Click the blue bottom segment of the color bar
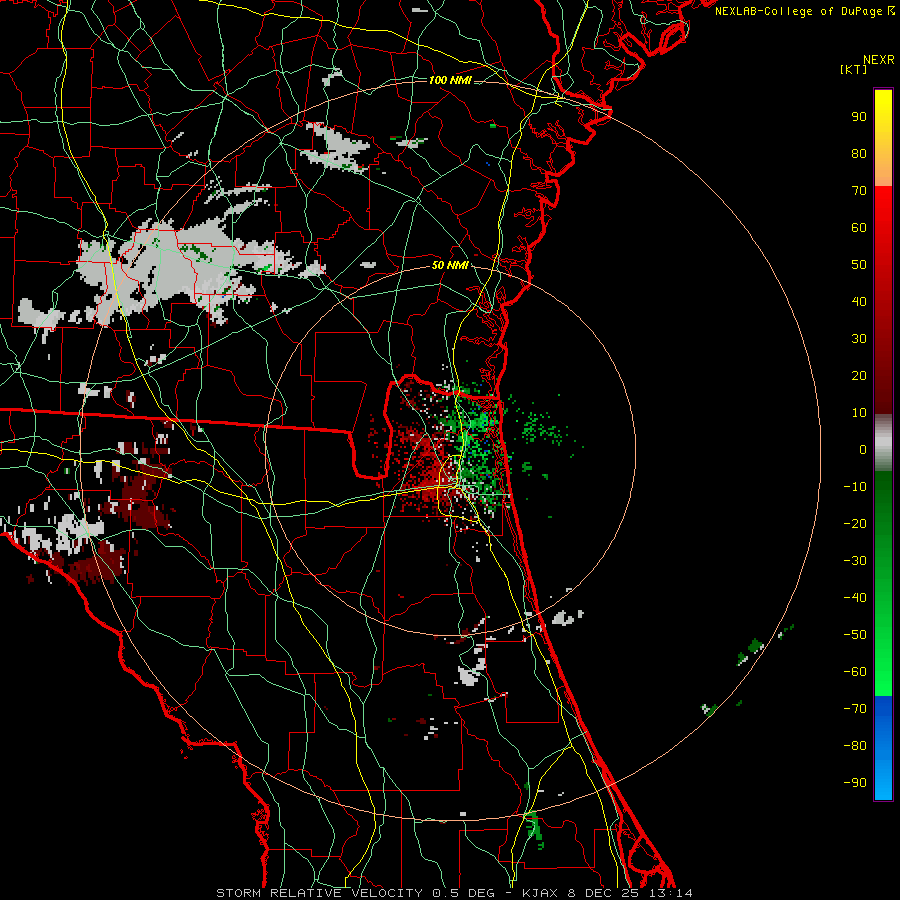The height and width of the screenshot is (900, 900). click(883, 748)
